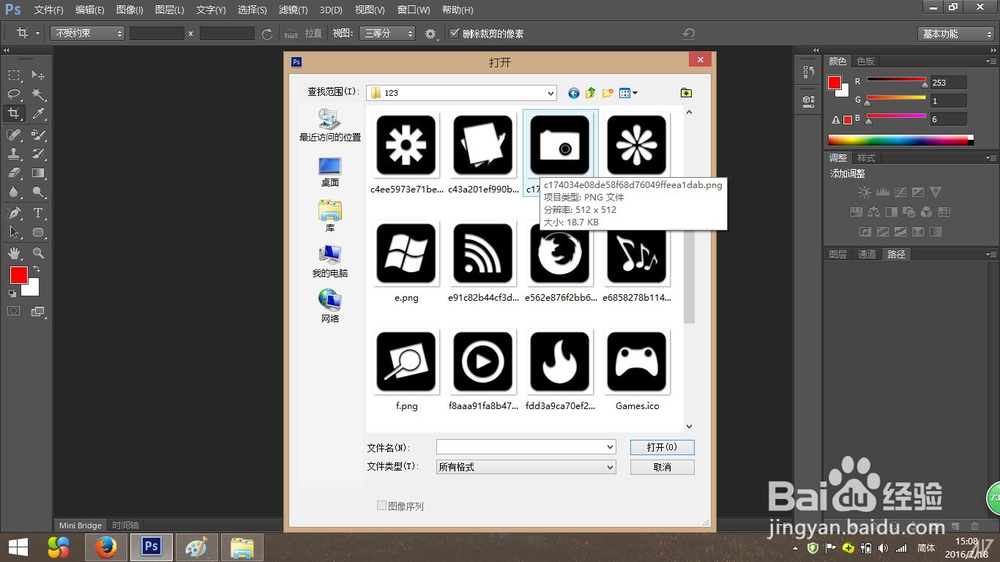Select the Zoom tool
Image resolution: width=1000 pixels, height=562 pixels.
pos(38,253)
